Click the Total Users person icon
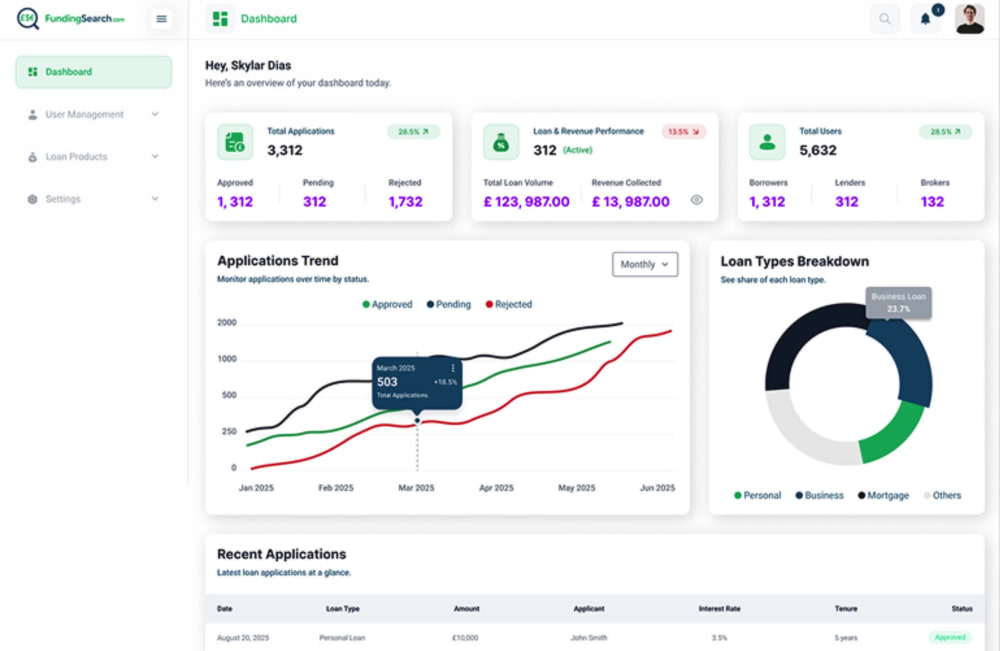This screenshot has height=651, width=1000. [767, 142]
